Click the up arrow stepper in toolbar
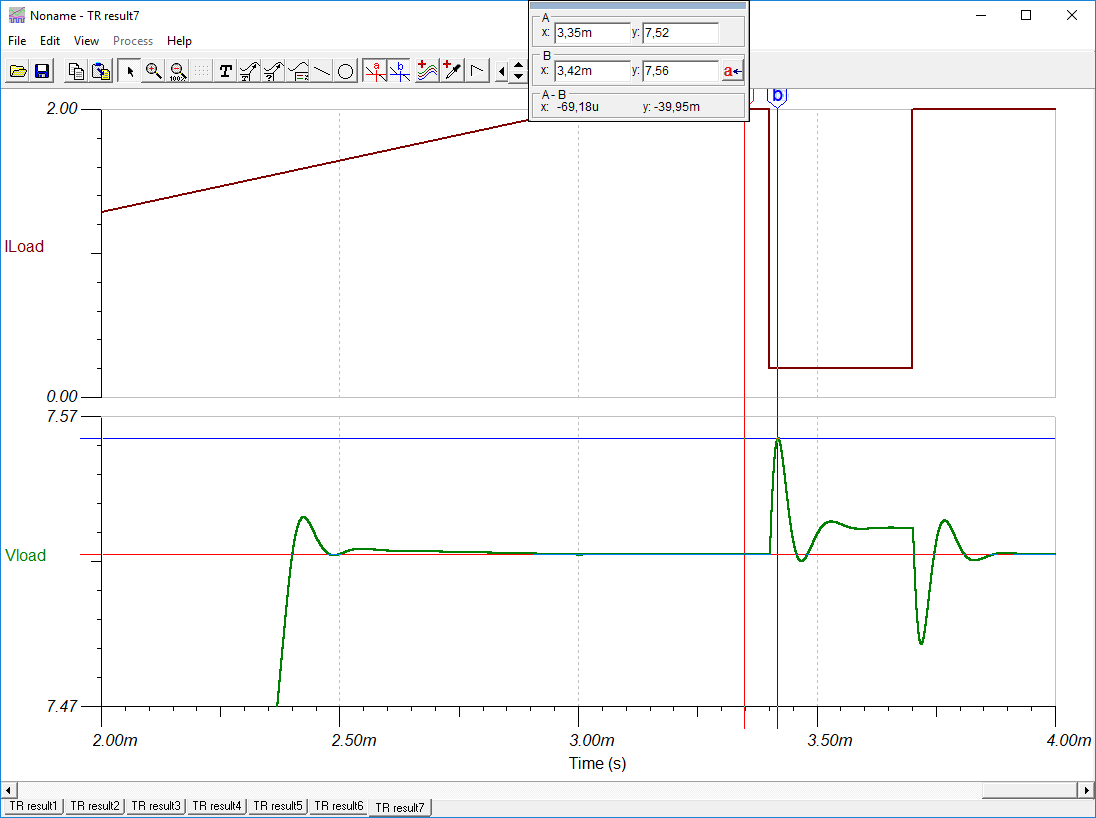 [x=519, y=65]
